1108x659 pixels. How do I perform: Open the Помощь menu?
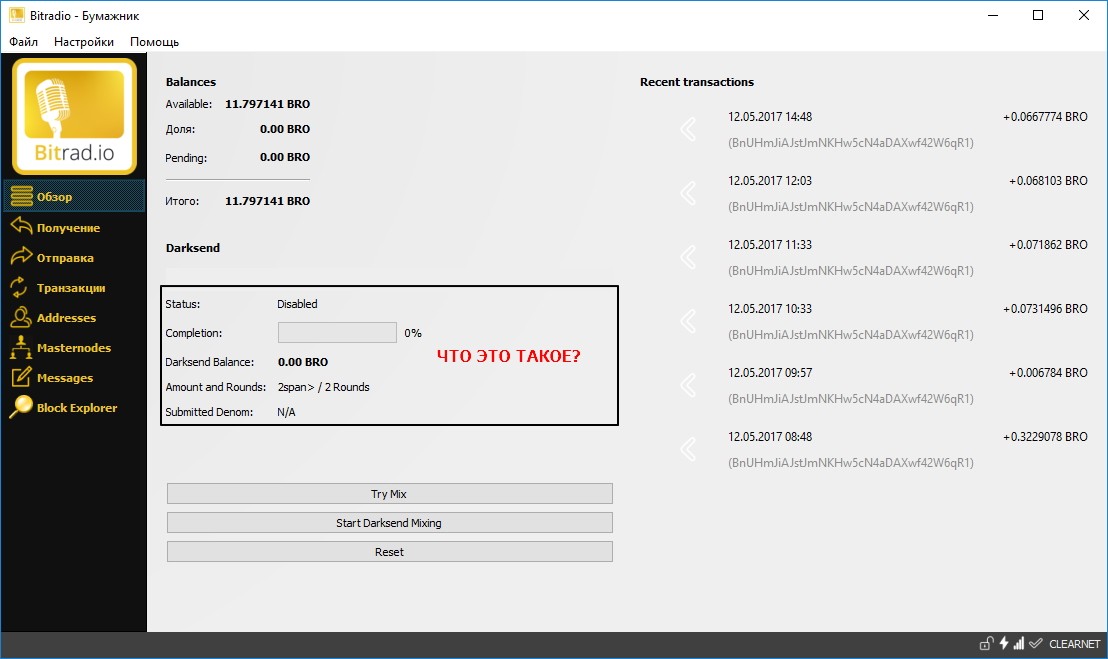(154, 42)
